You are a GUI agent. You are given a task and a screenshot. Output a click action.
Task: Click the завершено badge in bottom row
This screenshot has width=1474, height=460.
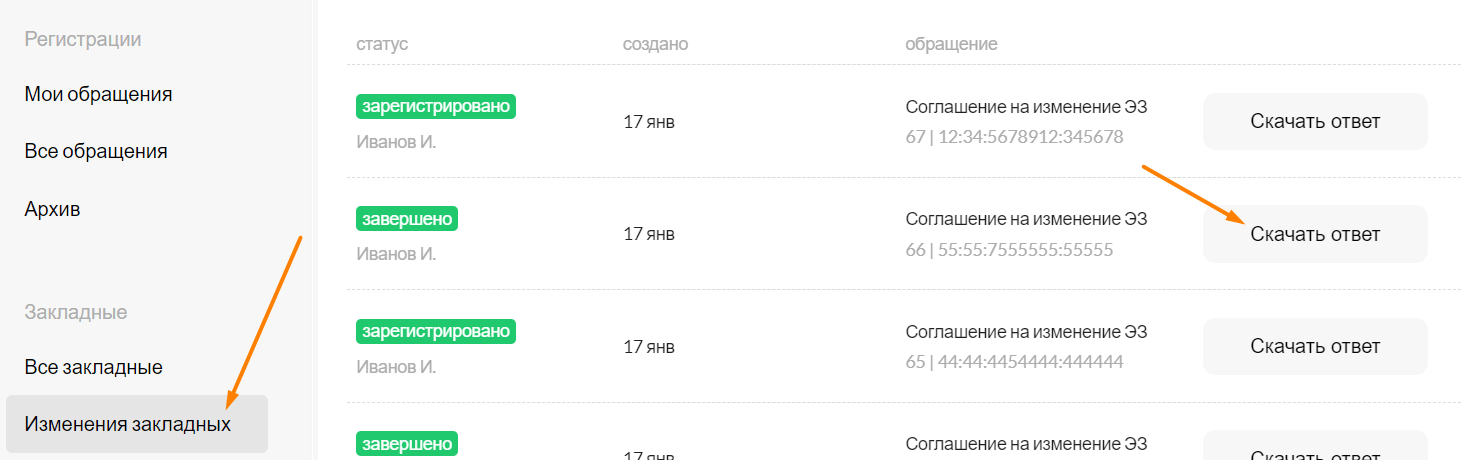(x=407, y=443)
